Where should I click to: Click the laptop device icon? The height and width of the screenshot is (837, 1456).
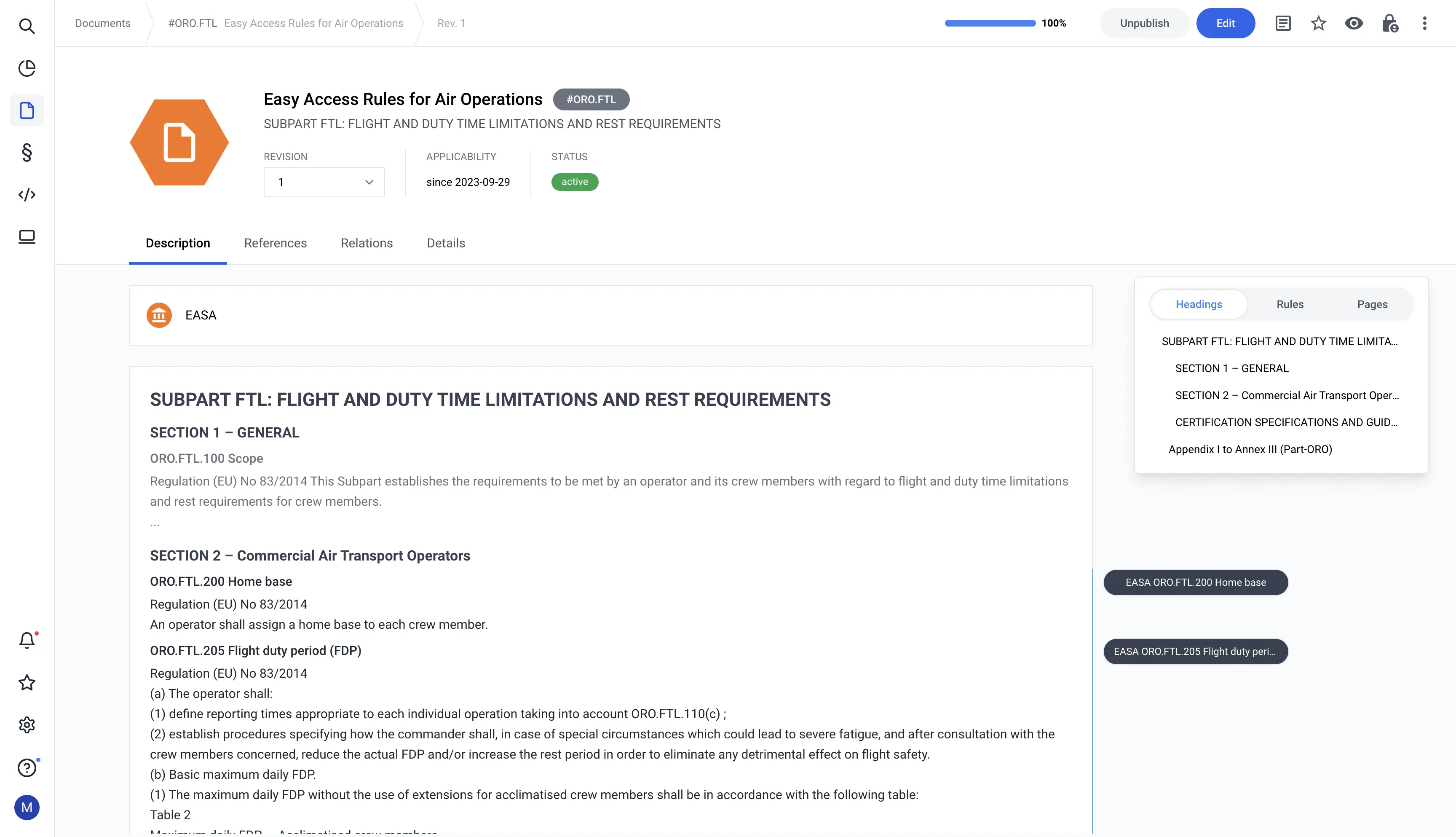click(x=27, y=237)
